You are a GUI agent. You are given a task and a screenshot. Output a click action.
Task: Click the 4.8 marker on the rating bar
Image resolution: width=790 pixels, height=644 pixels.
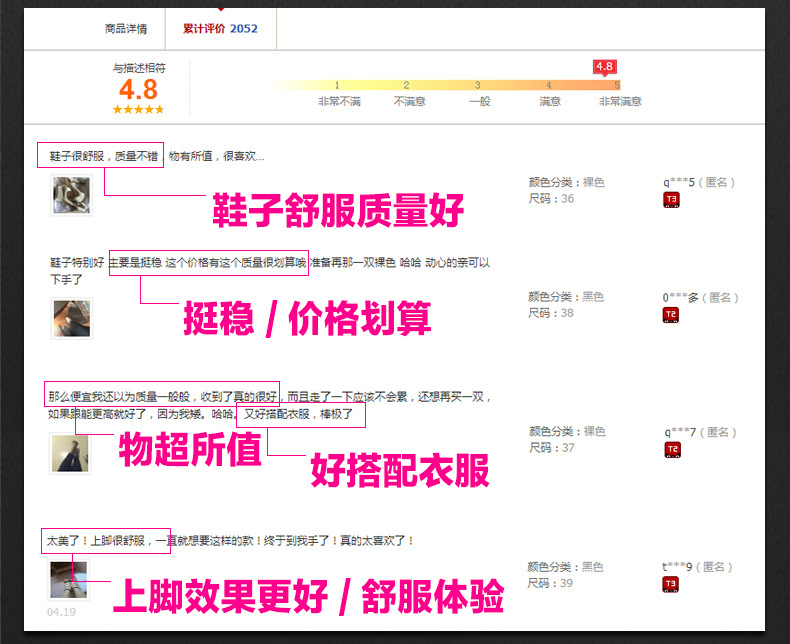[604, 67]
